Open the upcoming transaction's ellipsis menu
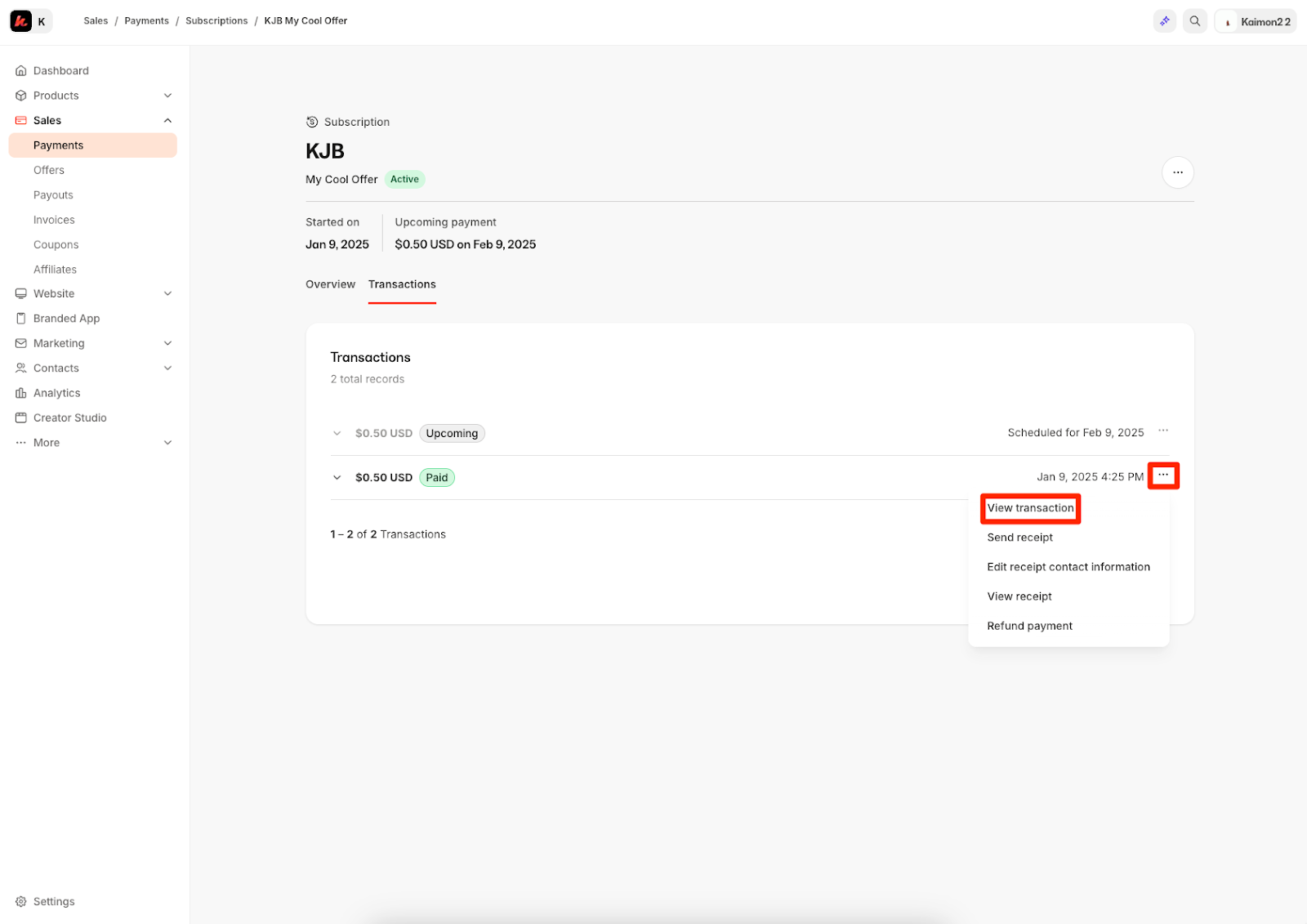 (x=1162, y=431)
